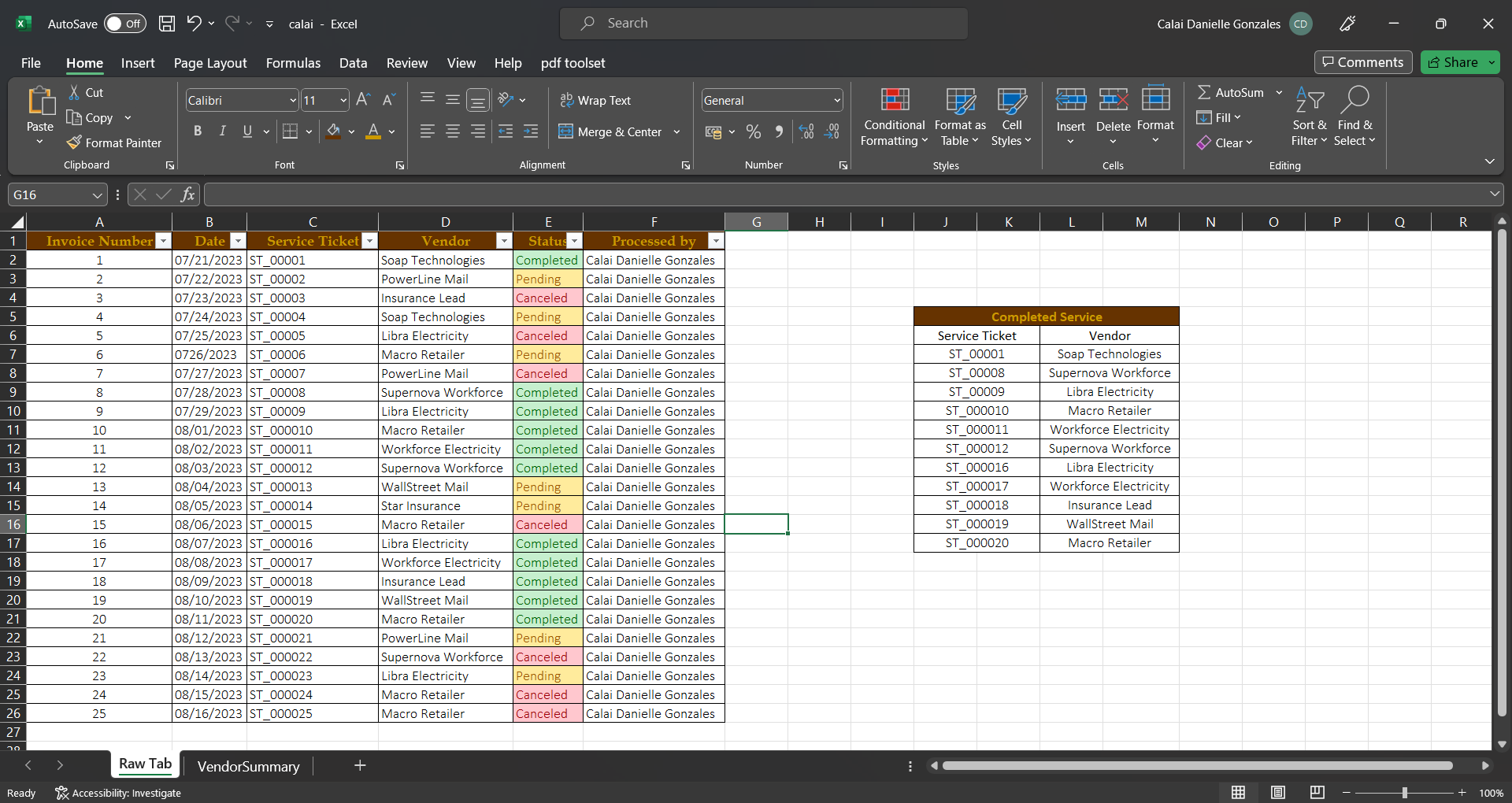1512x803 pixels.
Task: Toggle Bold formatting
Action: pyautogui.click(x=198, y=131)
